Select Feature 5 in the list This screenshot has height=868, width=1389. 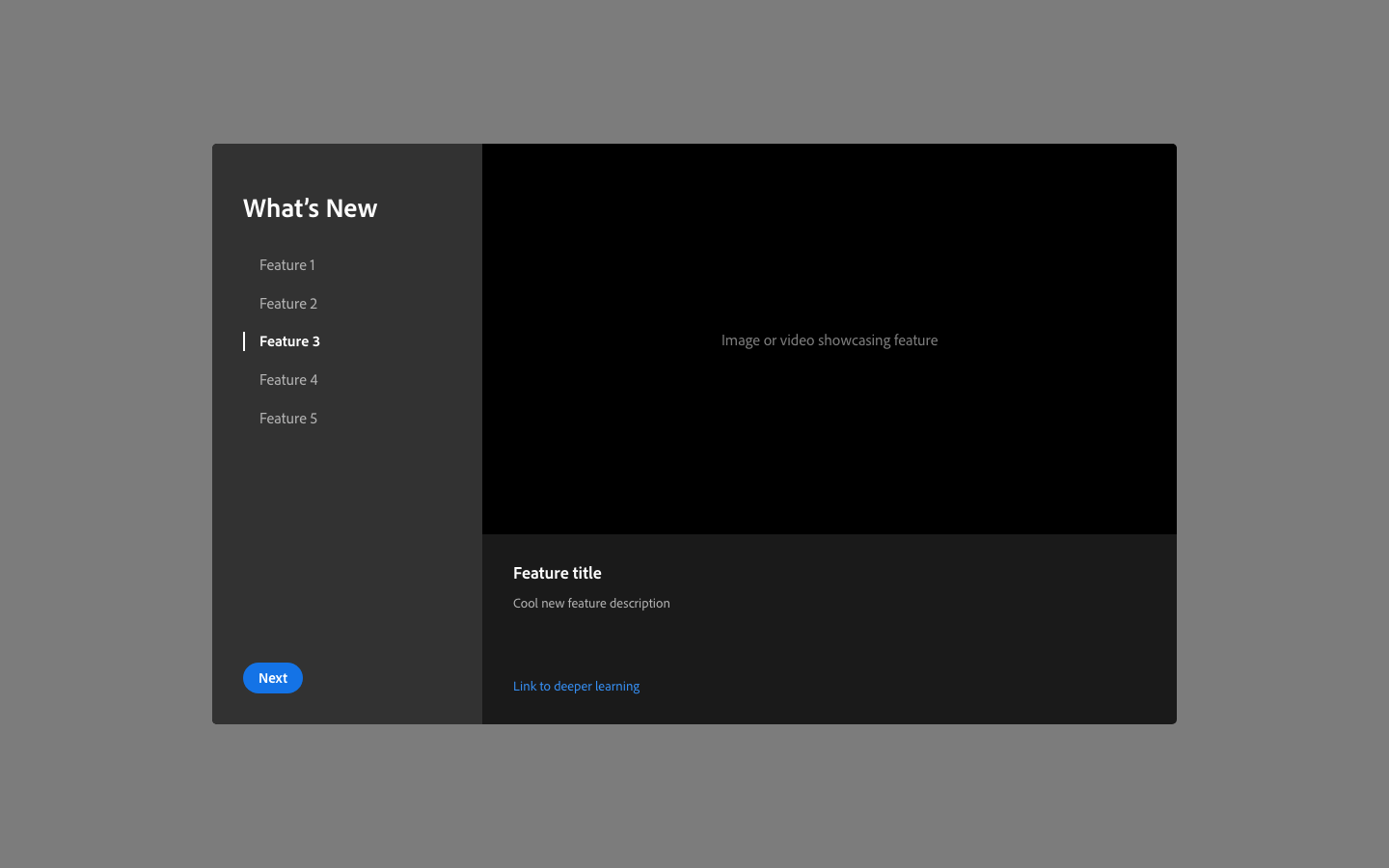[x=288, y=419]
